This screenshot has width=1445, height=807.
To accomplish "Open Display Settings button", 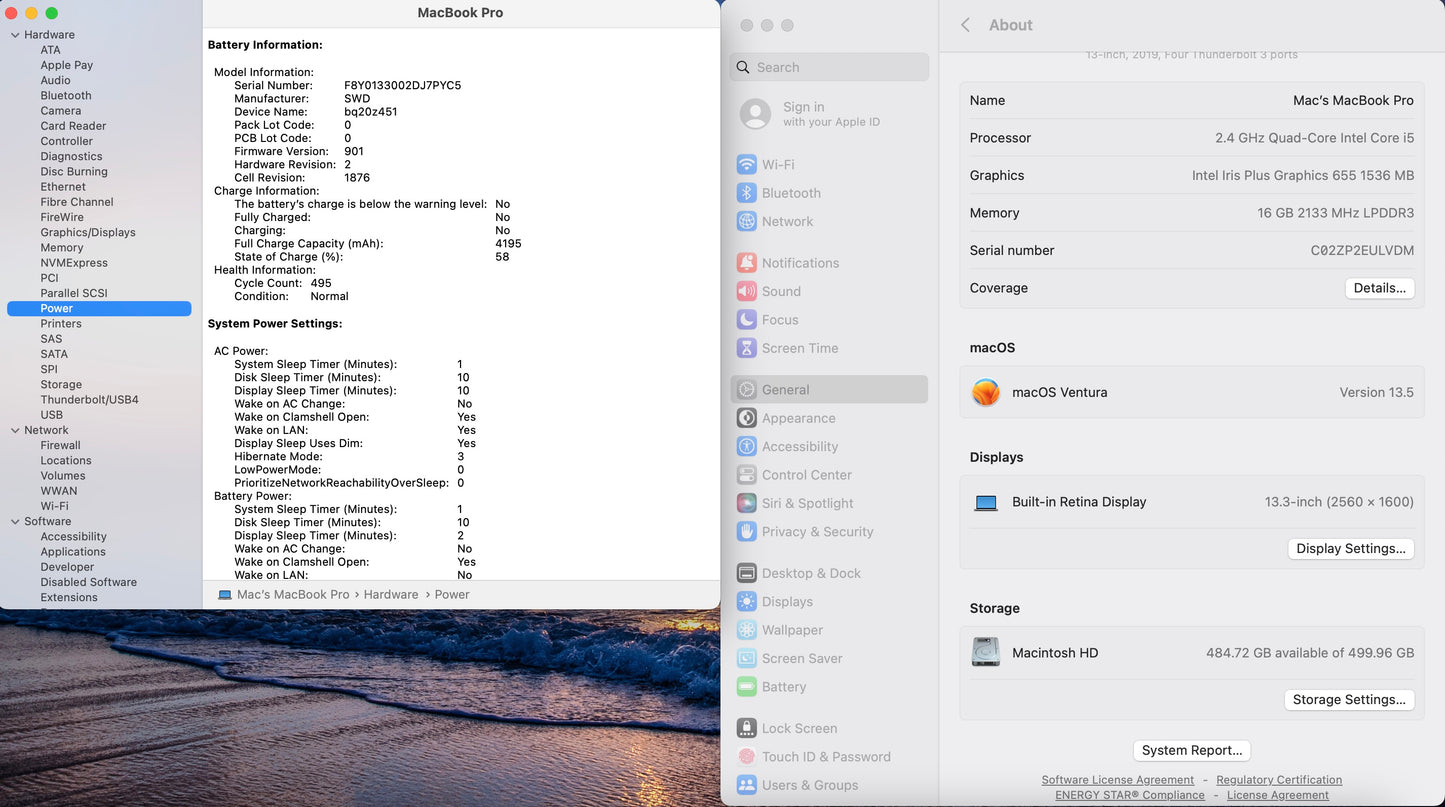I will pos(1350,548).
